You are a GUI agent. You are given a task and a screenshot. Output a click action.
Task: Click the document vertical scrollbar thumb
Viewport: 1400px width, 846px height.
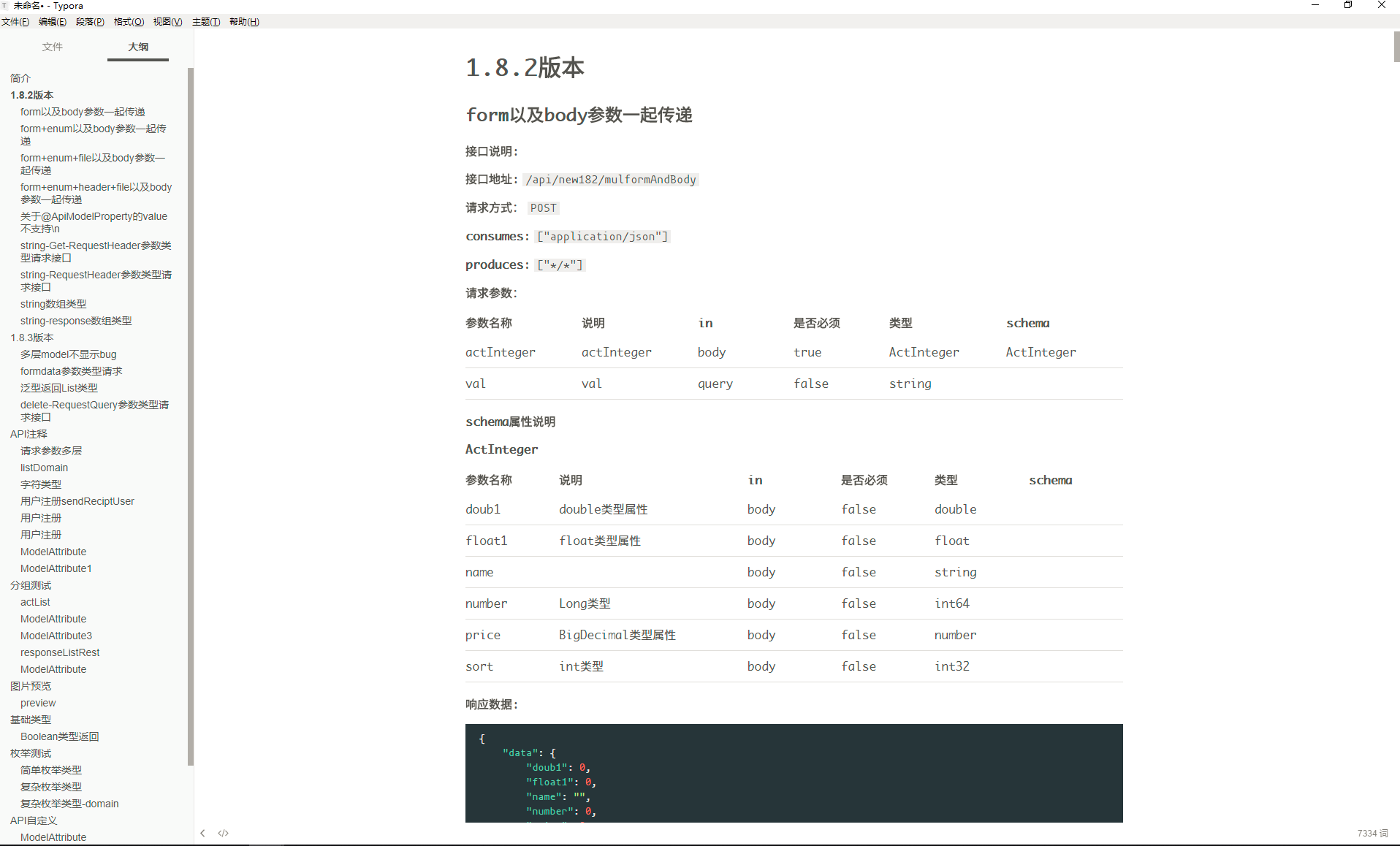(x=1396, y=46)
